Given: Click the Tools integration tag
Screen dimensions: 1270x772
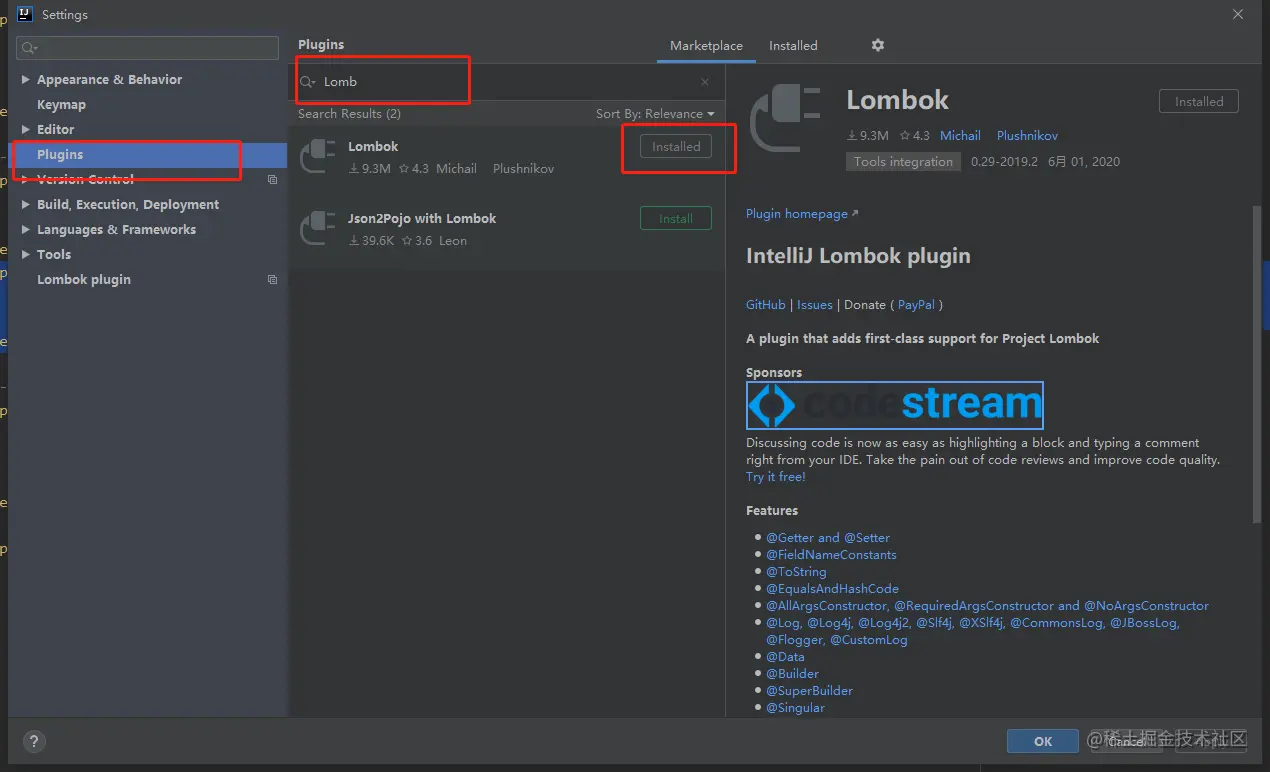Looking at the screenshot, I should click(x=903, y=162).
